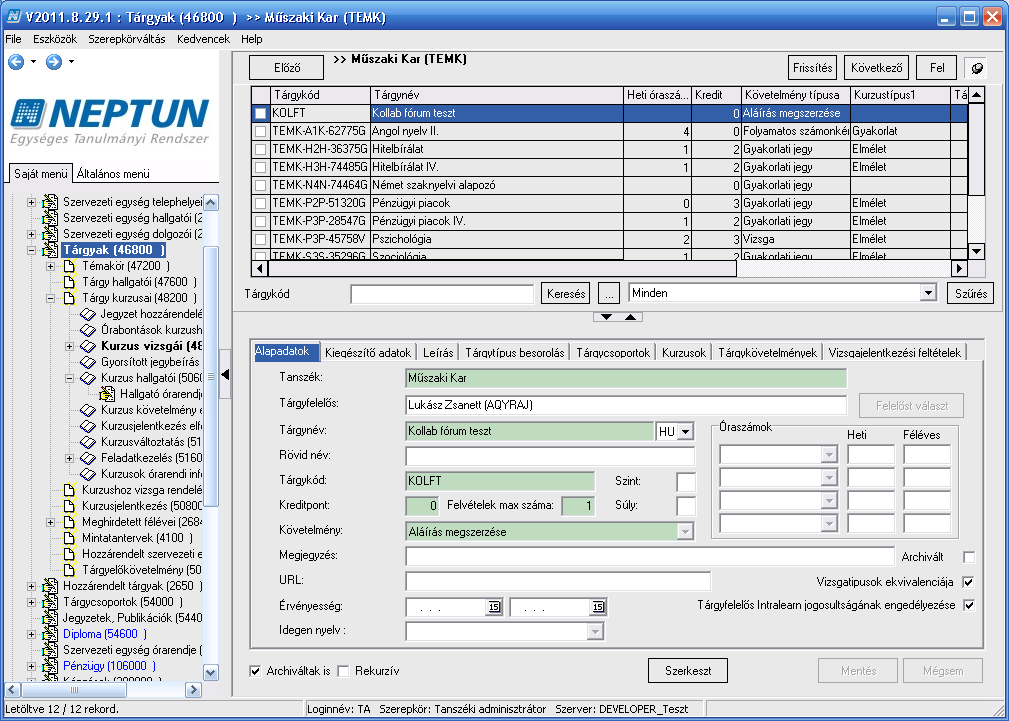Check the KOLFT row checkbox
Screen dimensions: 1009x721
[x=260, y=113]
